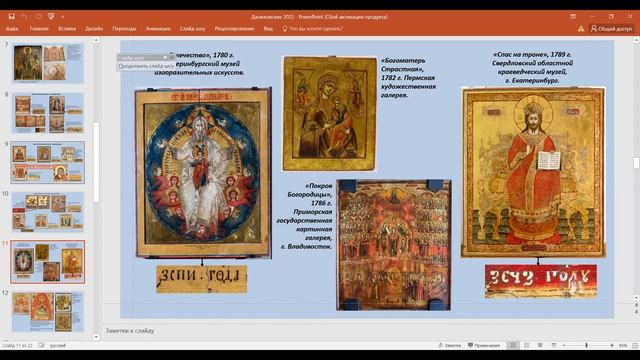This screenshot has width=640, height=360.
Task: Select slide 8 thumbnail
Action: pyautogui.click(x=48, y=113)
